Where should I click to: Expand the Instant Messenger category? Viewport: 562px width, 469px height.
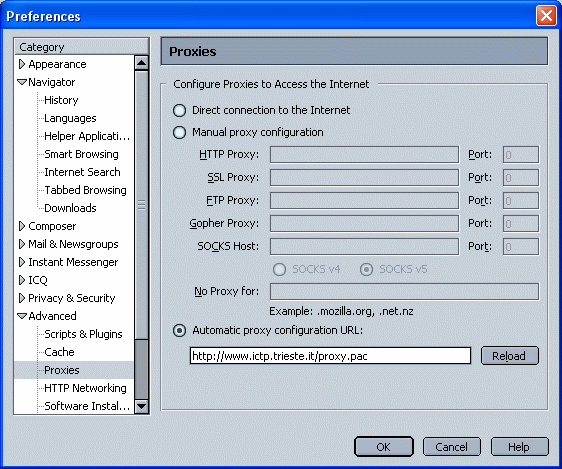pos(22,262)
